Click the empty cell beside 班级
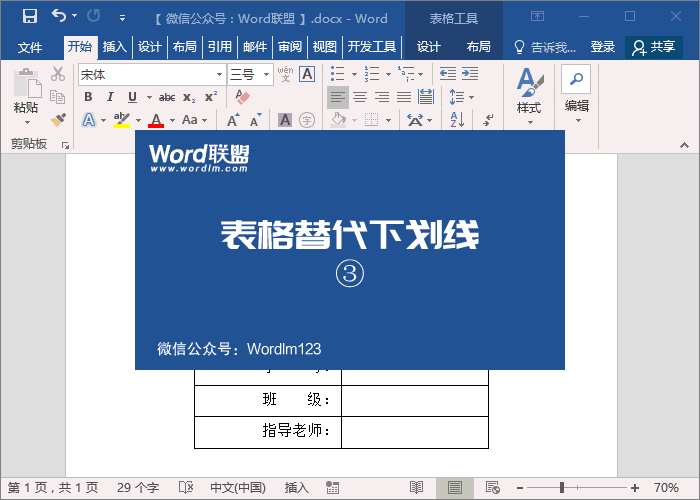Viewport: 700px width, 500px height. point(415,401)
